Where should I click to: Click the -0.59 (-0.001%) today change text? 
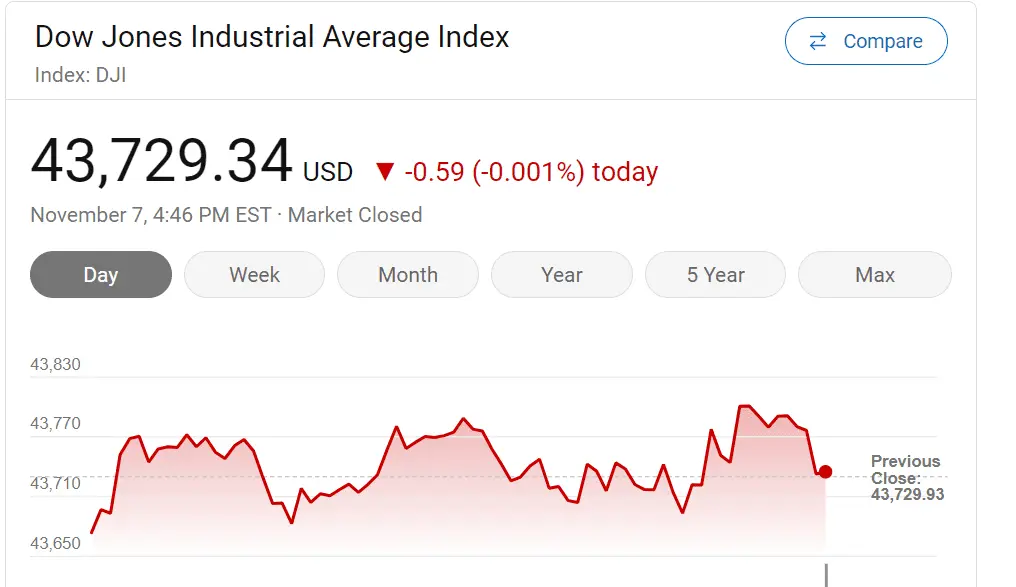pos(531,172)
